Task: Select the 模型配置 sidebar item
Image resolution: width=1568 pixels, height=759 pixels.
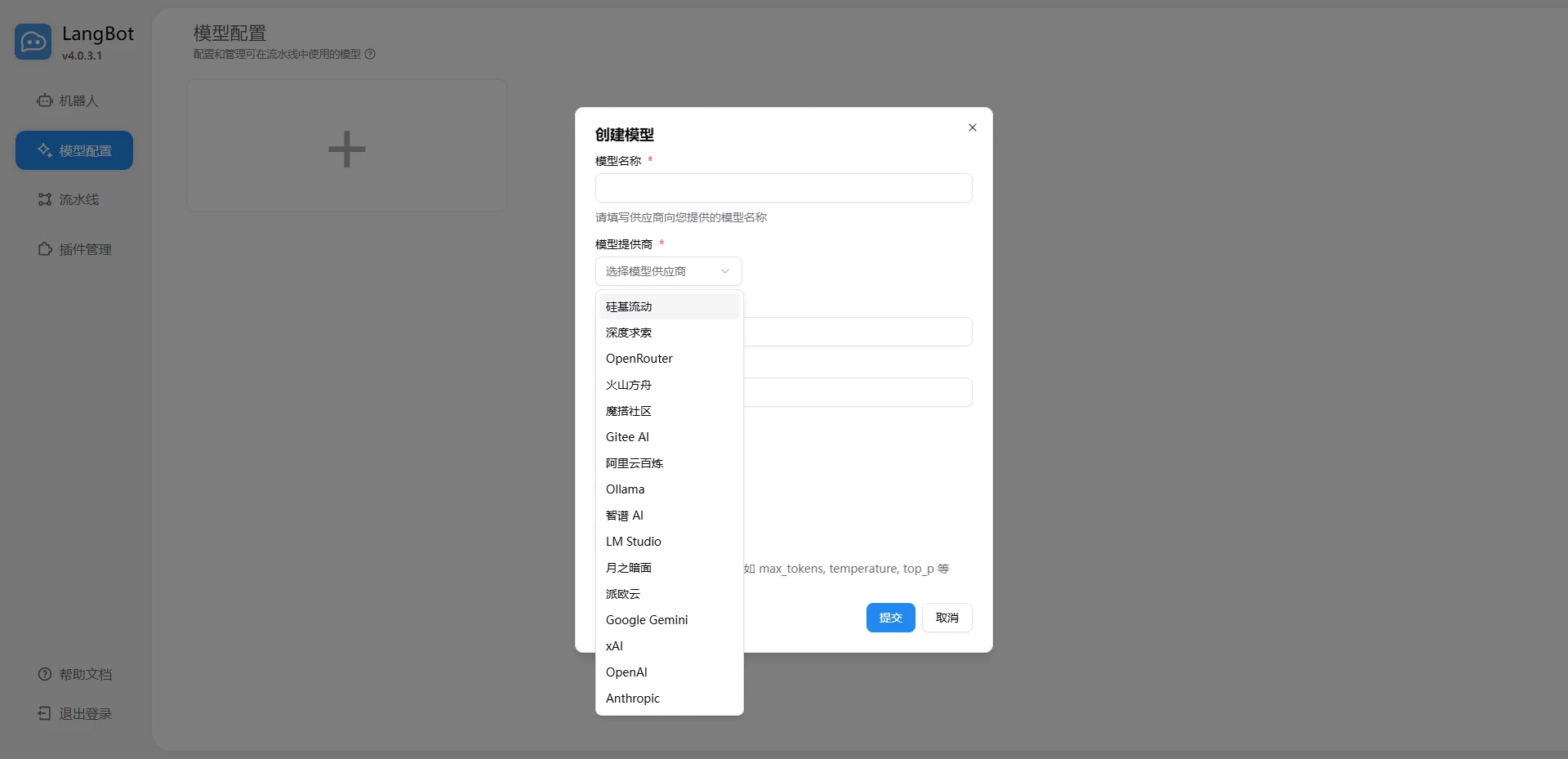Action: [x=74, y=150]
